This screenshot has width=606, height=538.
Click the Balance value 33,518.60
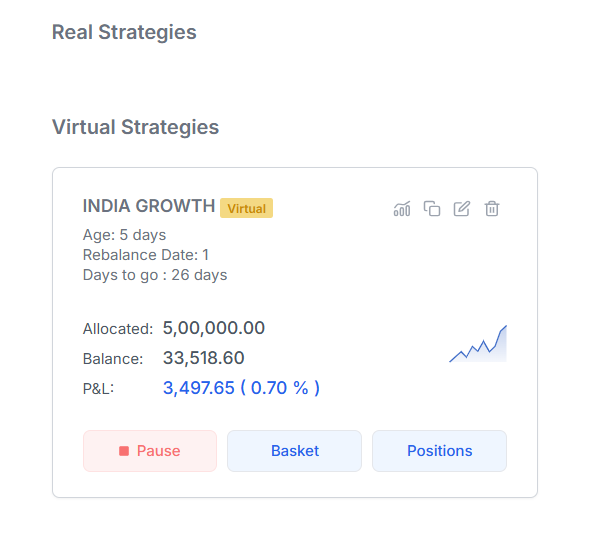click(x=204, y=358)
